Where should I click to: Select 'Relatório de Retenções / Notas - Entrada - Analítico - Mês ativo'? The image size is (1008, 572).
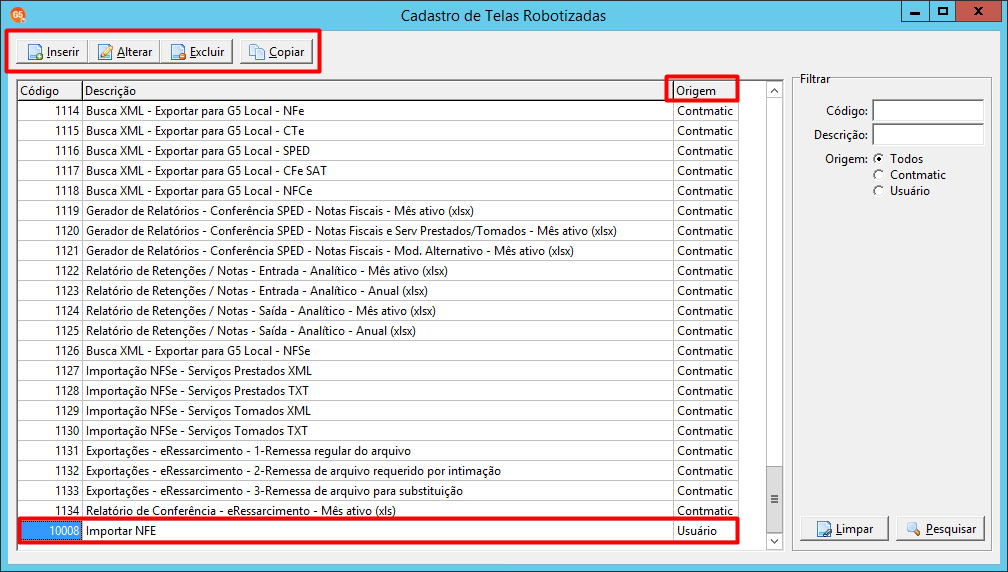click(x=378, y=271)
